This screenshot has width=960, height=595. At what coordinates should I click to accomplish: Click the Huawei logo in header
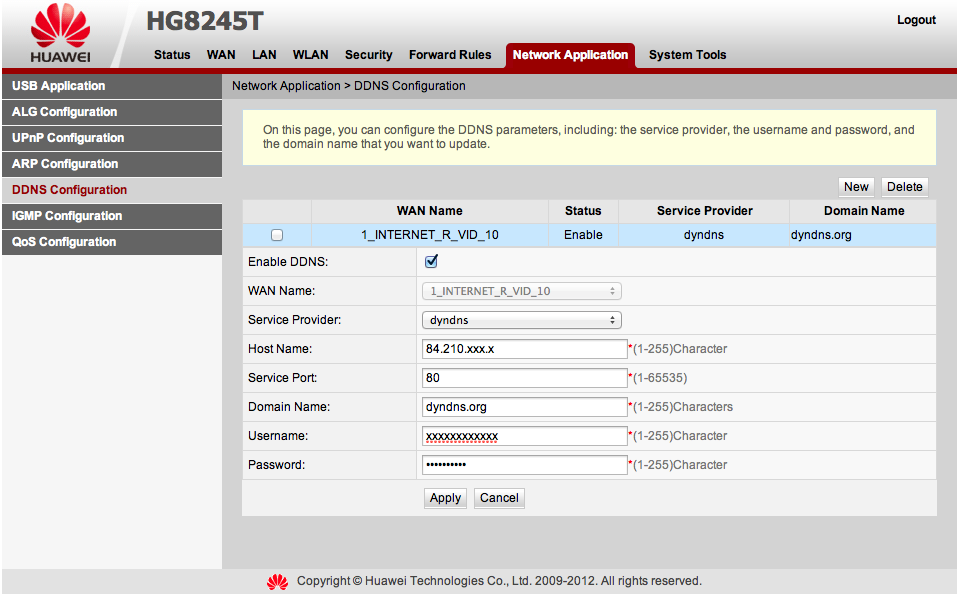pyautogui.click(x=61, y=34)
